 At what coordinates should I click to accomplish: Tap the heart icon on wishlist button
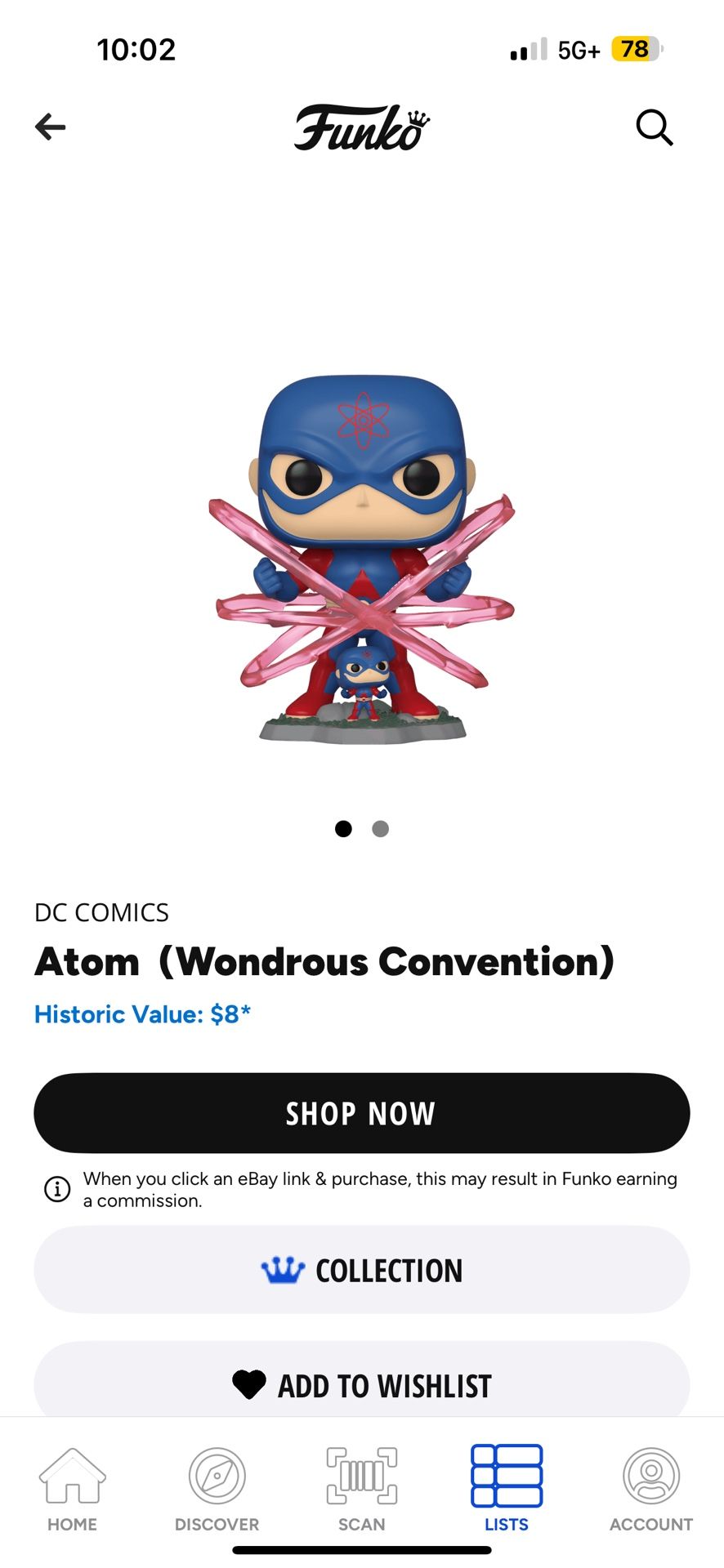click(249, 1384)
